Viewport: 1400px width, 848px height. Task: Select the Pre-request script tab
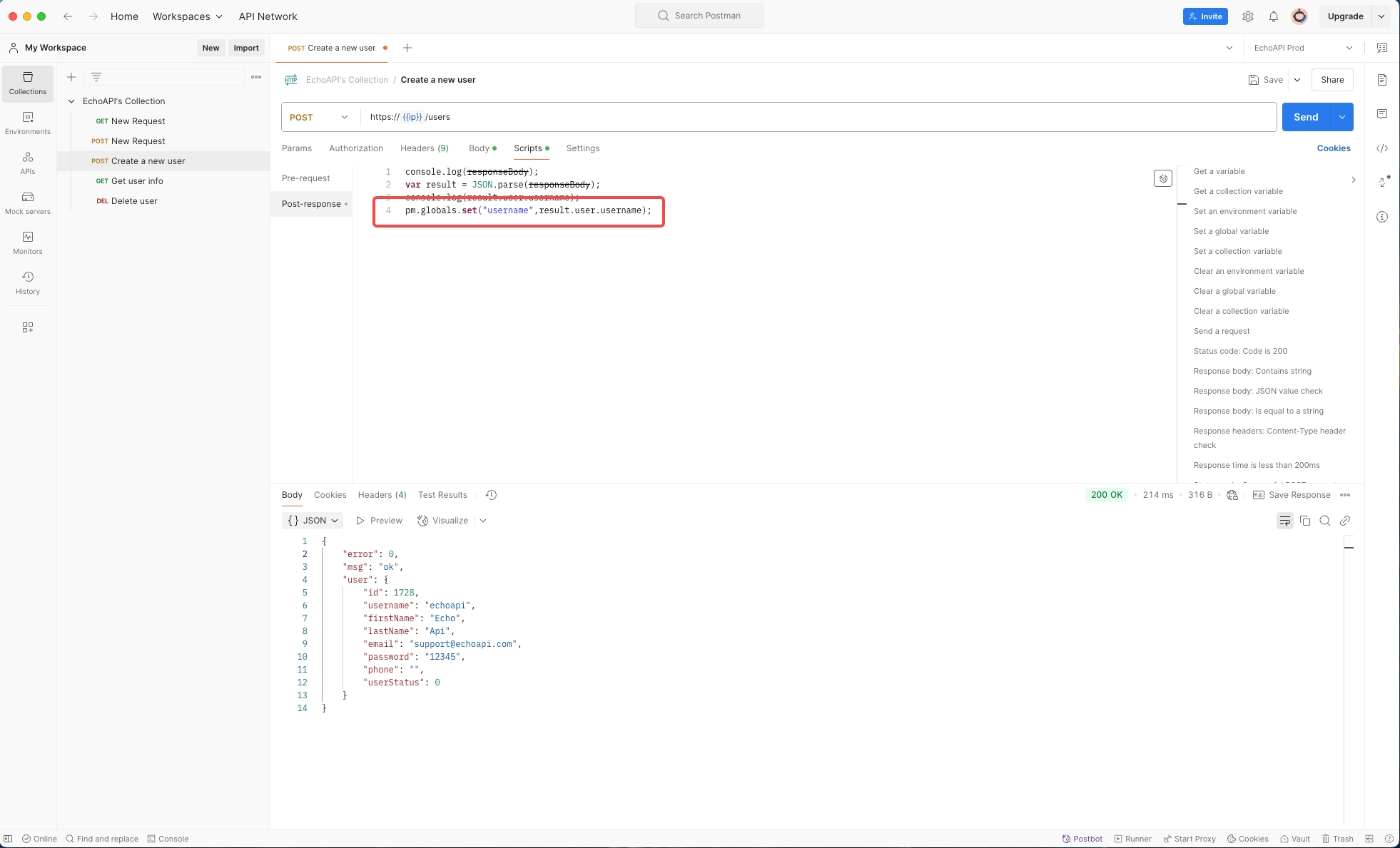306,178
